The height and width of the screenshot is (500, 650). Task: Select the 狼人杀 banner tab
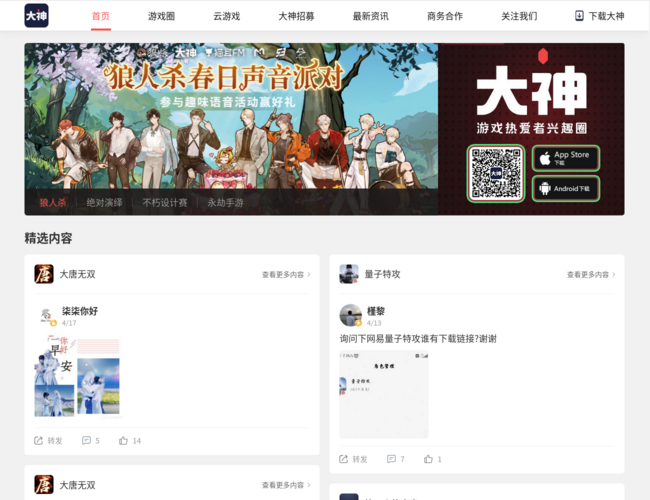[x=53, y=203]
